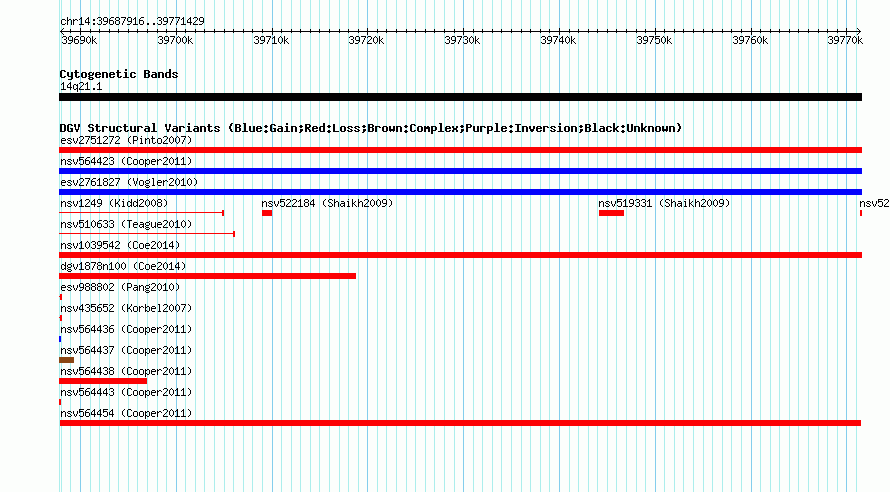The height and width of the screenshot is (492, 890).
Task: Open variant label nsv564438 (Cooper2011)
Action: point(126,371)
